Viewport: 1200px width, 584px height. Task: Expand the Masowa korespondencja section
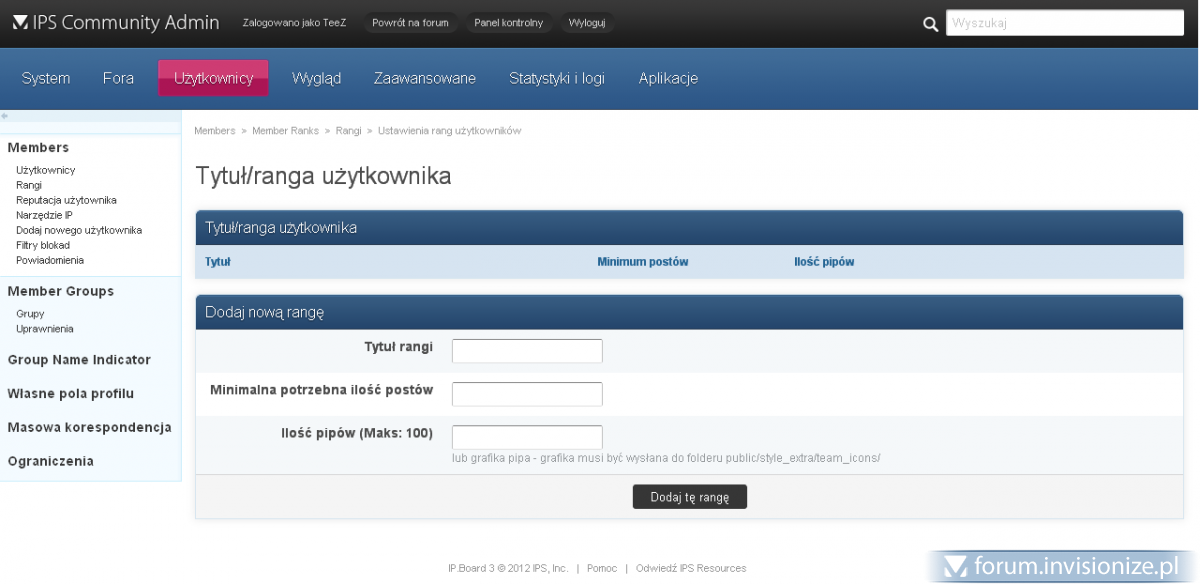[x=89, y=428]
